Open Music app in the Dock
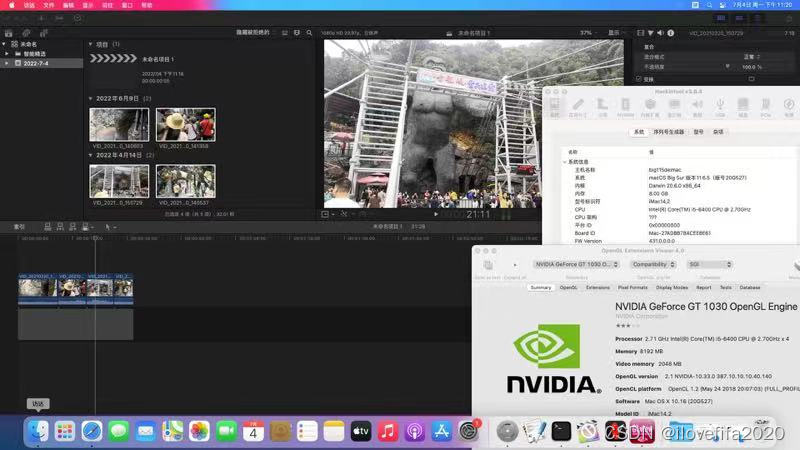 (388, 432)
